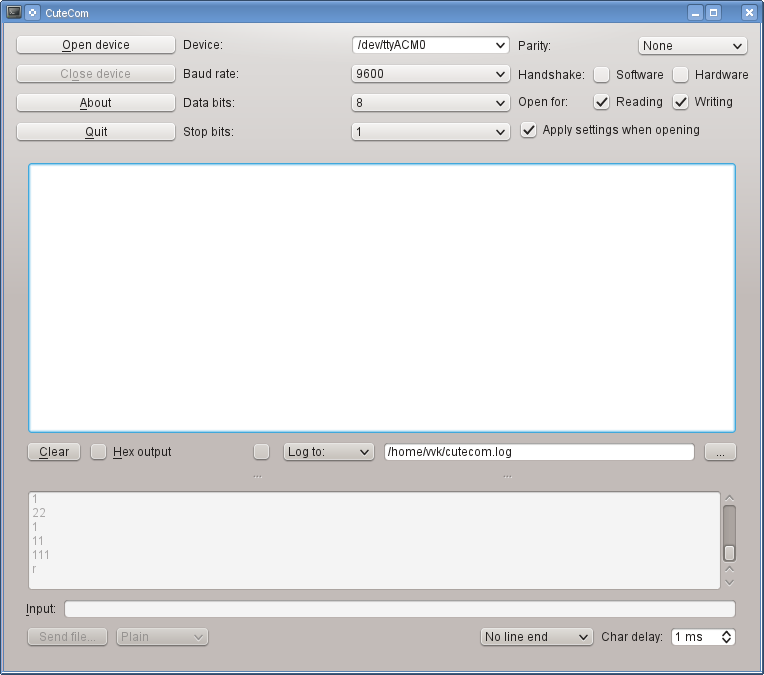The width and height of the screenshot is (764, 675).
Task: Change the No line end dropdown
Action: point(536,637)
